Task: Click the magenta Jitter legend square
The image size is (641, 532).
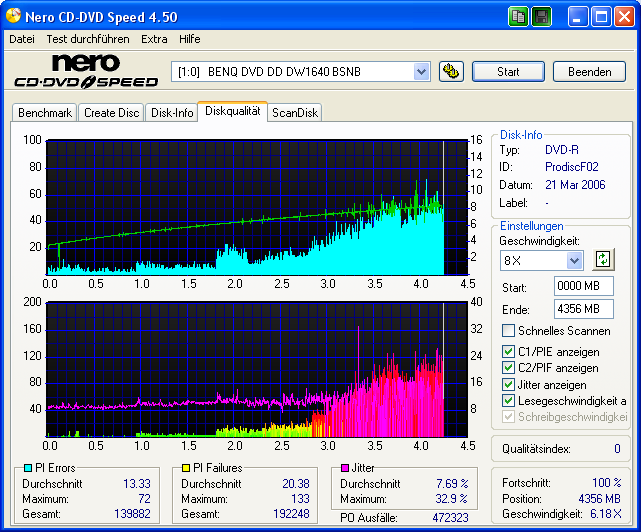Action: tap(345, 468)
